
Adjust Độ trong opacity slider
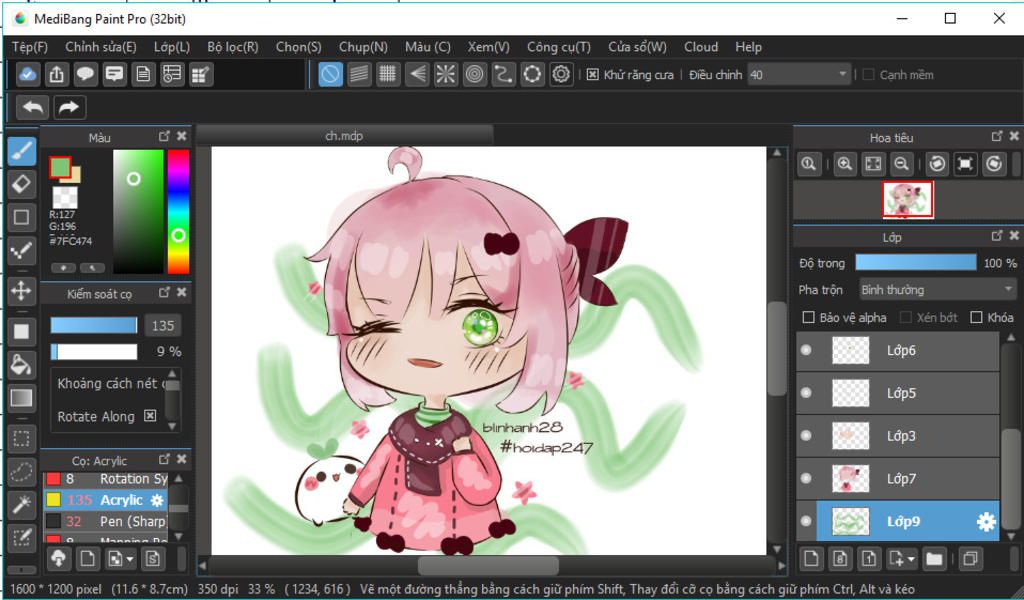pyautogui.click(x=916, y=262)
